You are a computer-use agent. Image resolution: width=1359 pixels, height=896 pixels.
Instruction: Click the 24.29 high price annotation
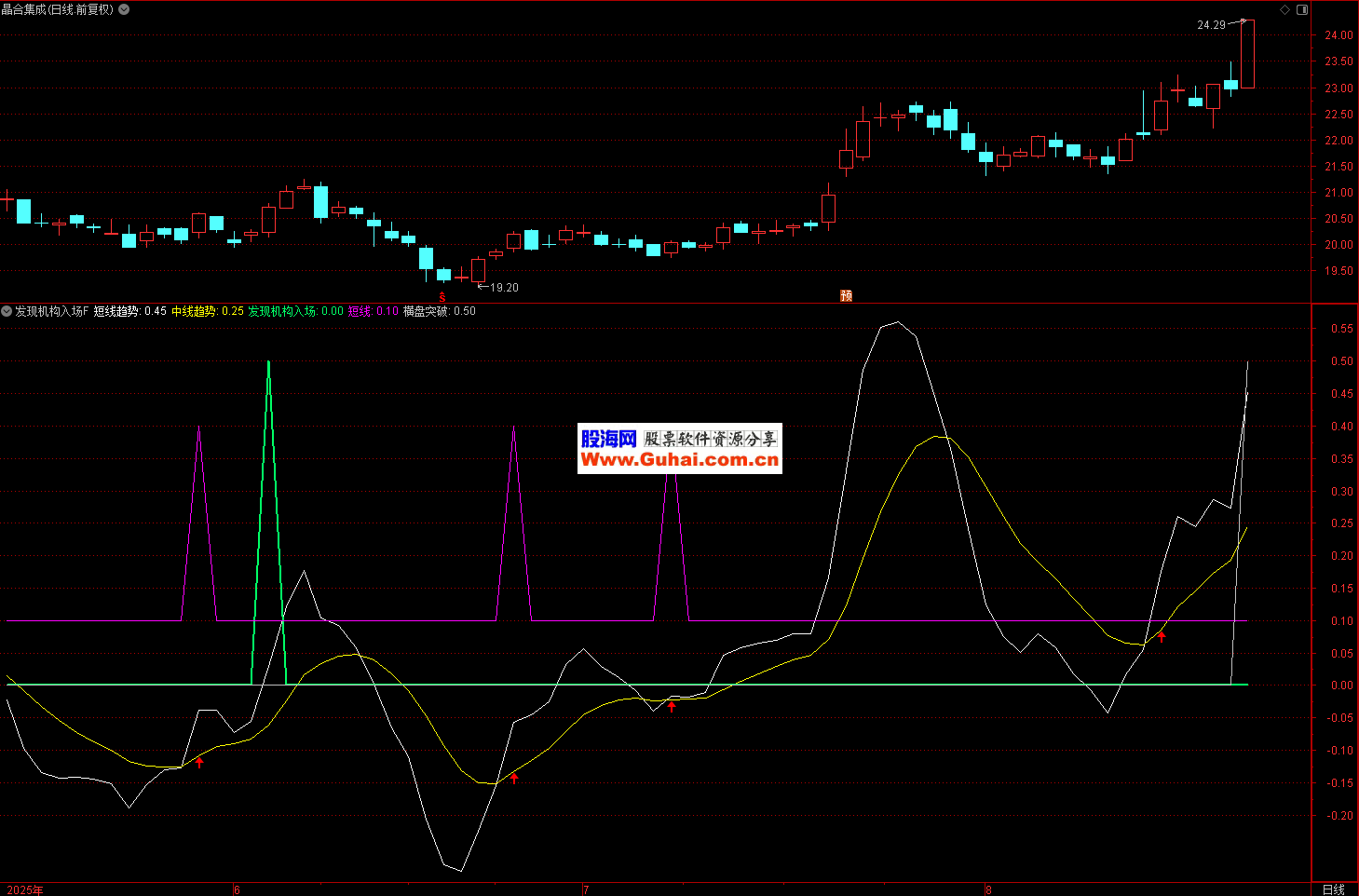(x=1212, y=25)
